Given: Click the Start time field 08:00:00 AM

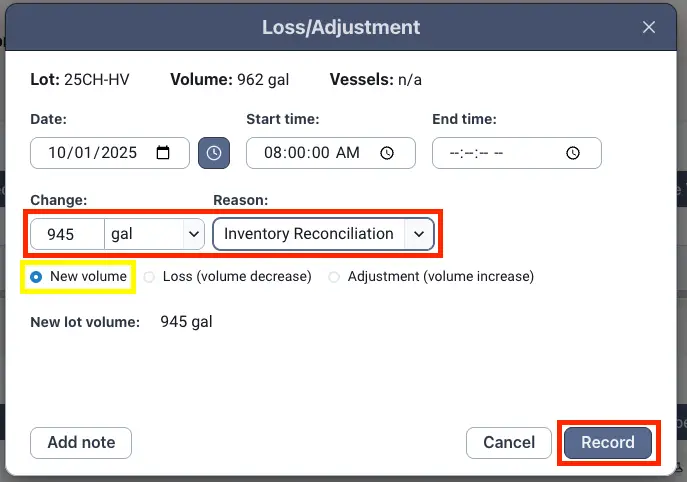Looking at the screenshot, I should [x=310, y=153].
